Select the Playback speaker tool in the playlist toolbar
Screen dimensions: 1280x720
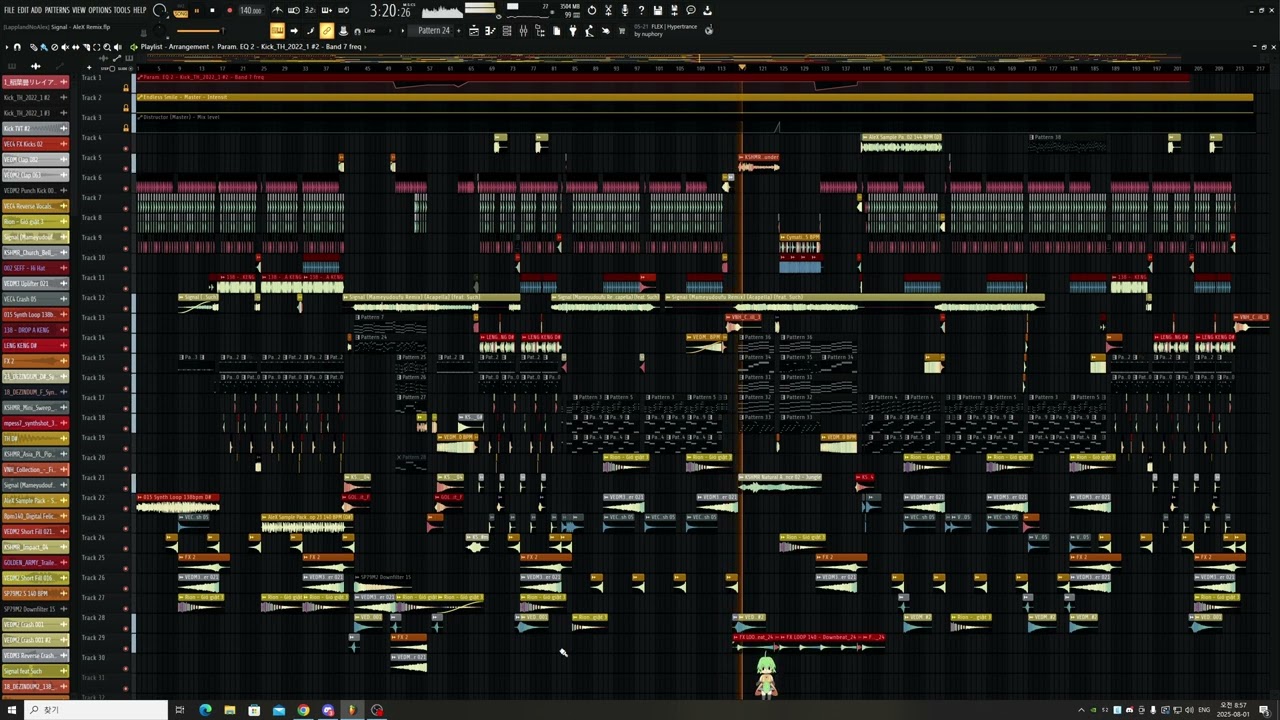pos(118,47)
